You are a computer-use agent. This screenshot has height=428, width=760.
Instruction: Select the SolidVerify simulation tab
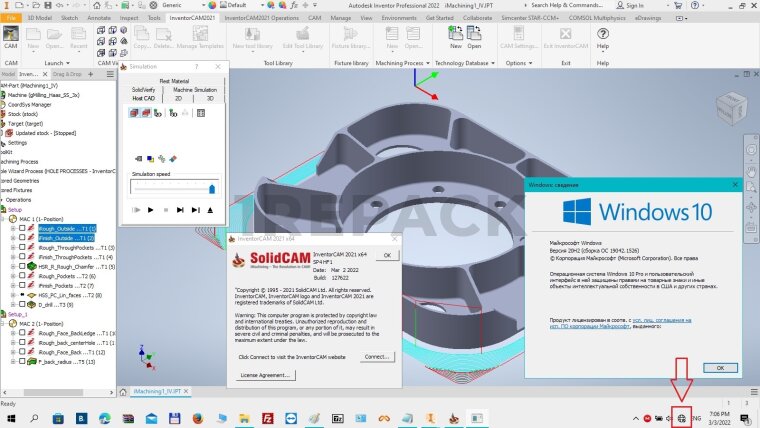point(144,90)
